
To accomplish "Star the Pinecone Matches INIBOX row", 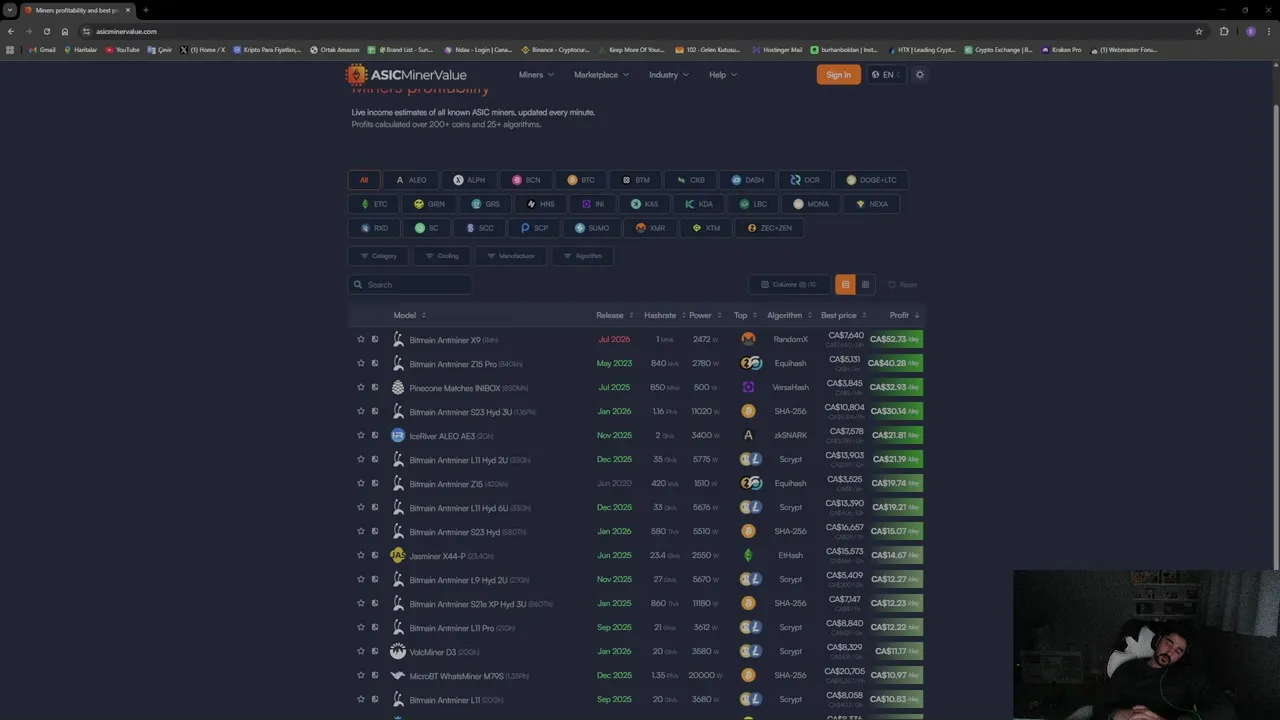I will (361, 387).
